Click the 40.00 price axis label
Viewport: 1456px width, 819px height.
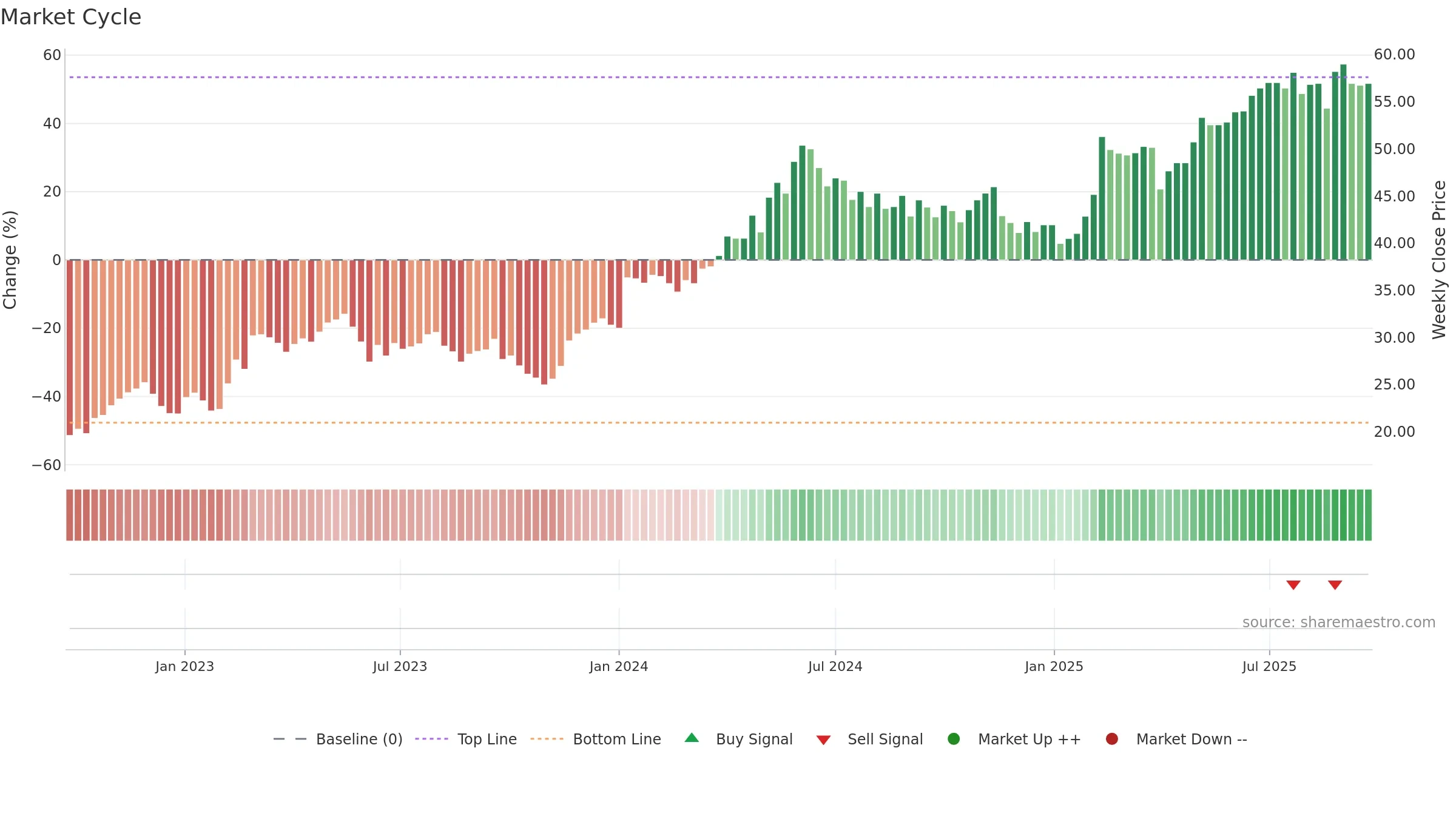point(1394,243)
